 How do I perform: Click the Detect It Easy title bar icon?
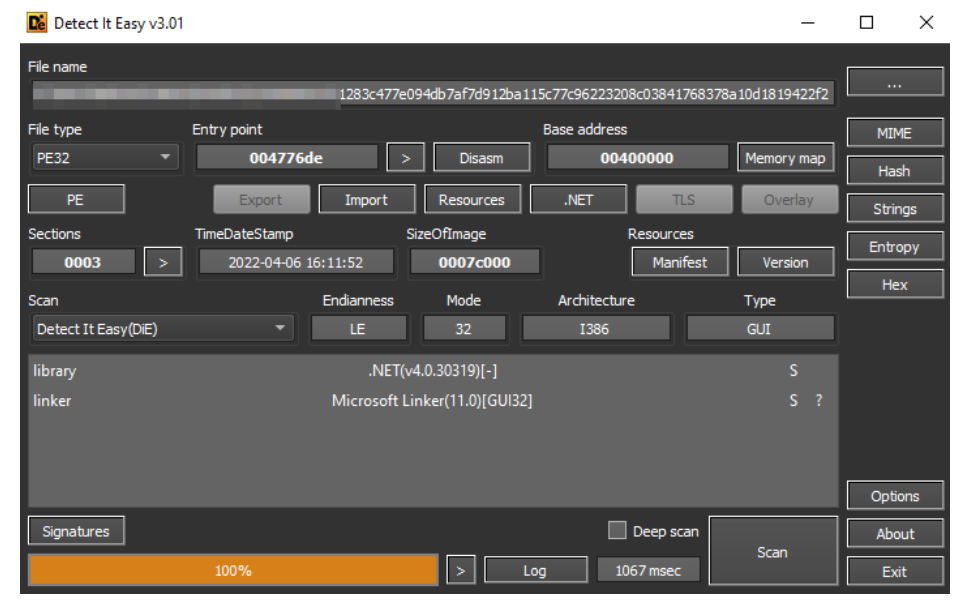pyautogui.click(x=37, y=23)
